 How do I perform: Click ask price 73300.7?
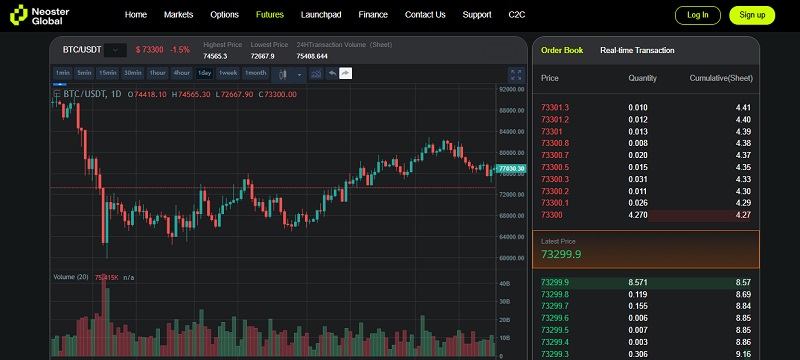point(555,156)
